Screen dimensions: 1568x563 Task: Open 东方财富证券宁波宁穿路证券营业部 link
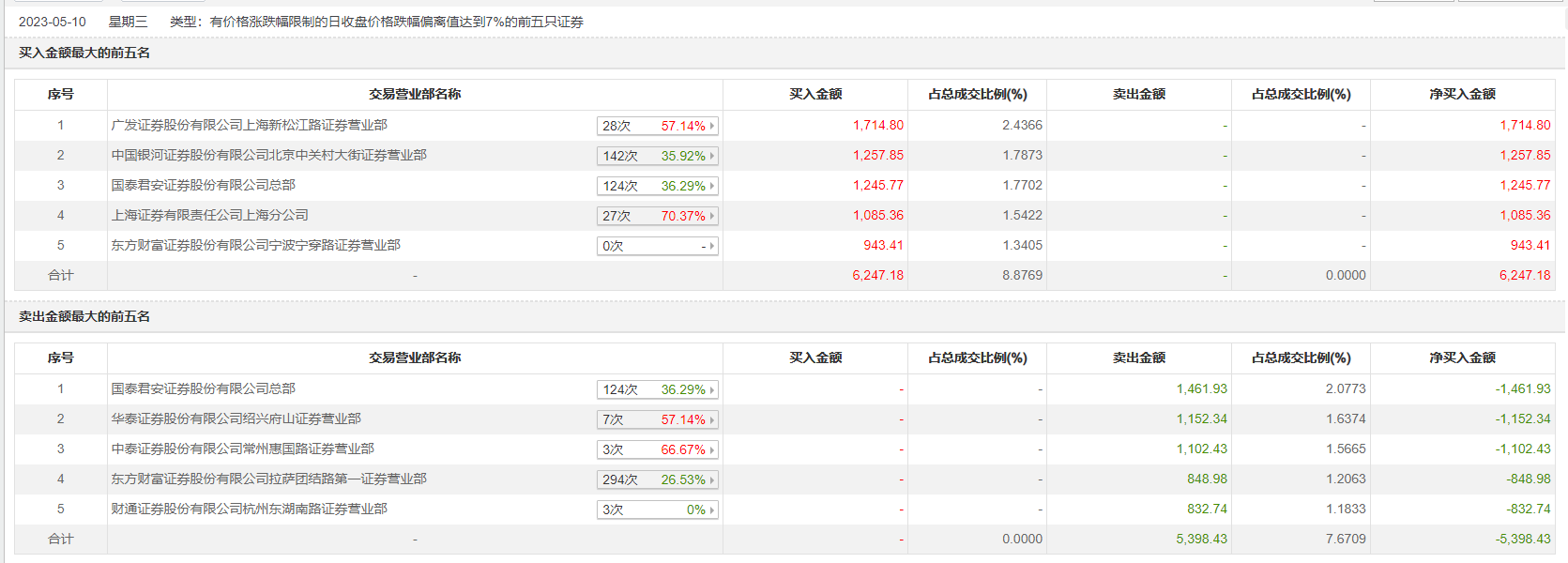click(x=255, y=245)
